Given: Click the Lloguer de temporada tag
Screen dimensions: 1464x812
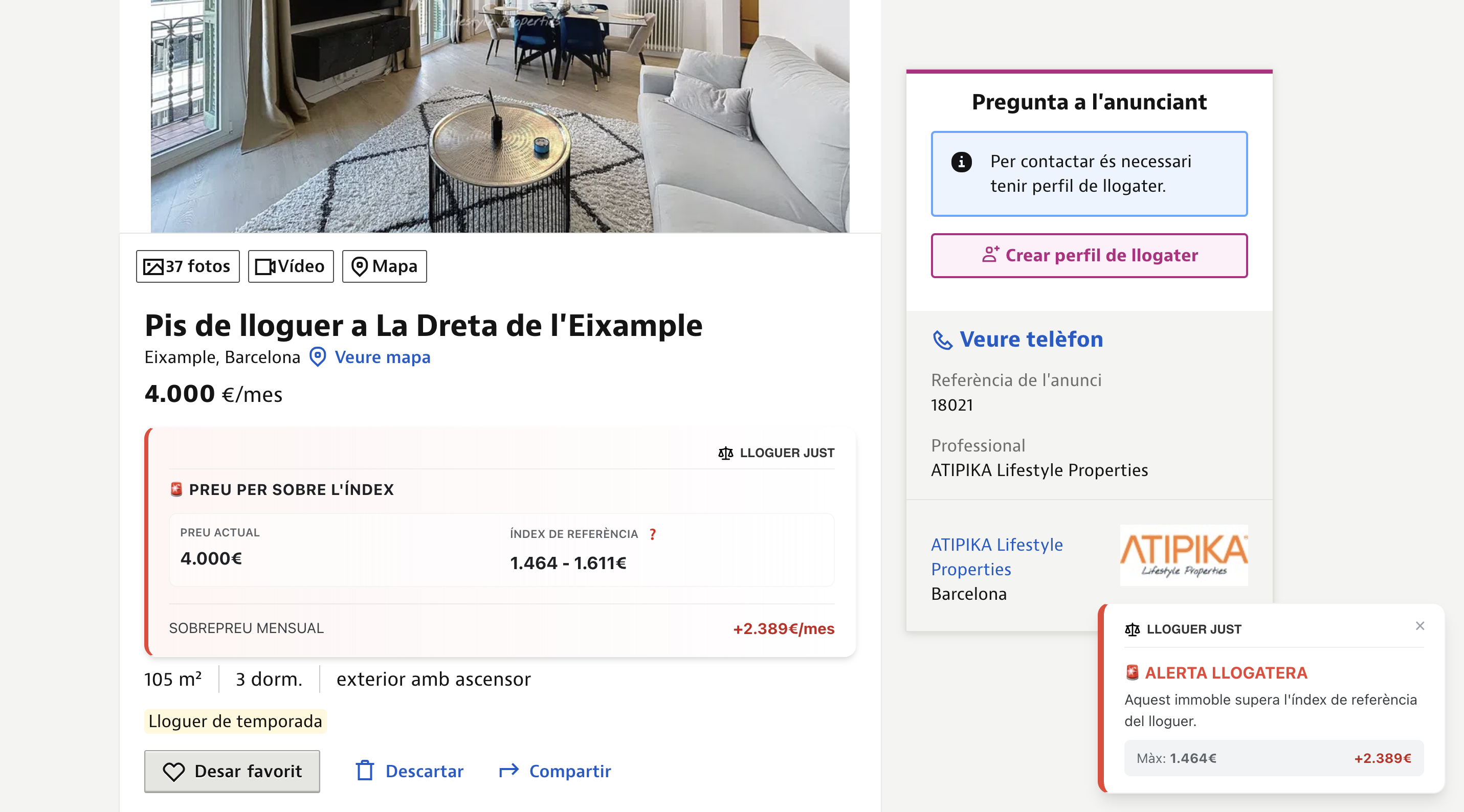Looking at the screenshot, I should (235, 721).
